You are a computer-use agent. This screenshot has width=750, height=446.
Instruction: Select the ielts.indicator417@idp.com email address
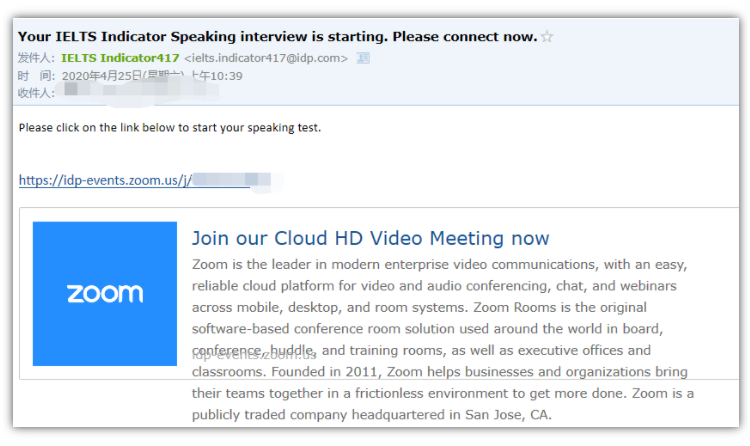tap(266, 58)
